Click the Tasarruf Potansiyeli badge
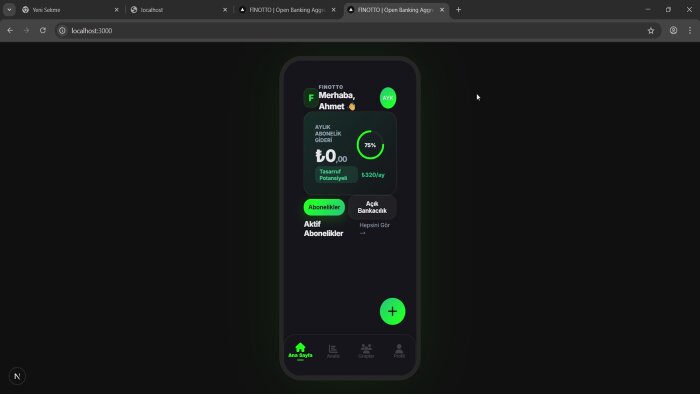The width and height of the screenshot is (700, 394). click(x=336, y=174)
